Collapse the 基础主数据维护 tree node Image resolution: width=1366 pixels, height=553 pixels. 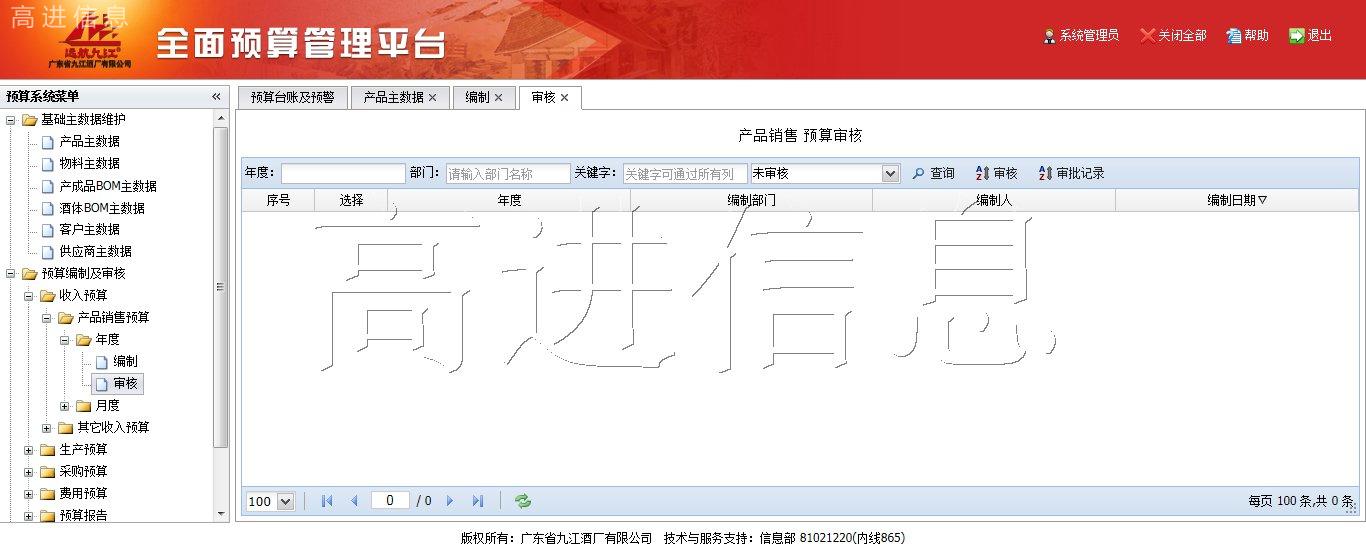click(11, 120)
